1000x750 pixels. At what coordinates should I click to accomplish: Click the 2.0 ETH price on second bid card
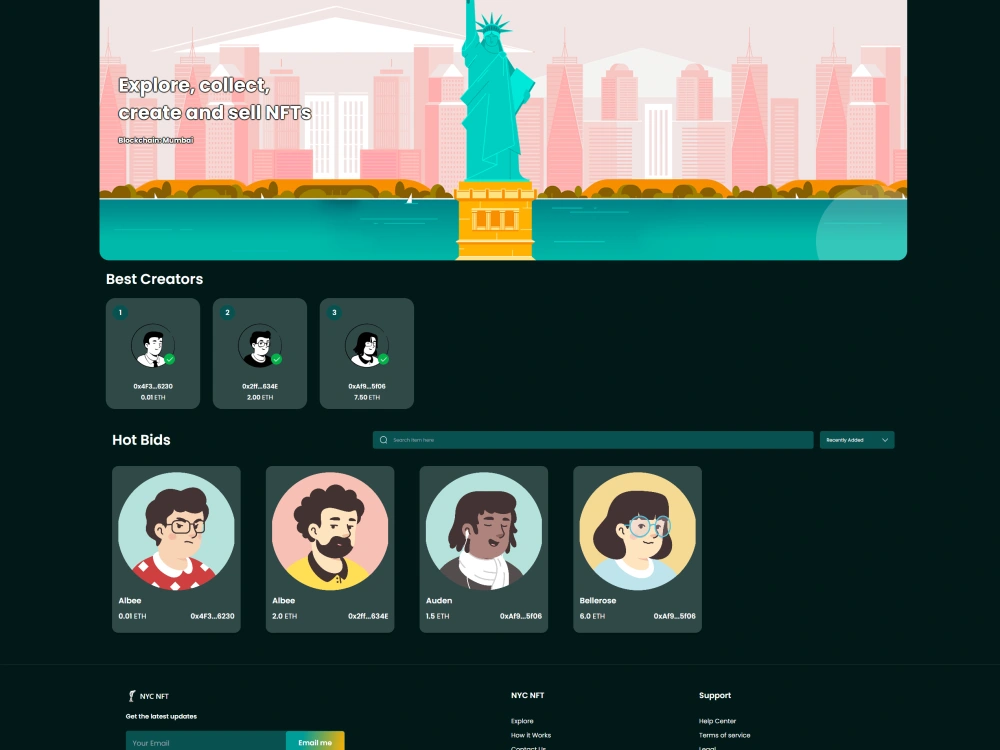(x=284, y=616)
